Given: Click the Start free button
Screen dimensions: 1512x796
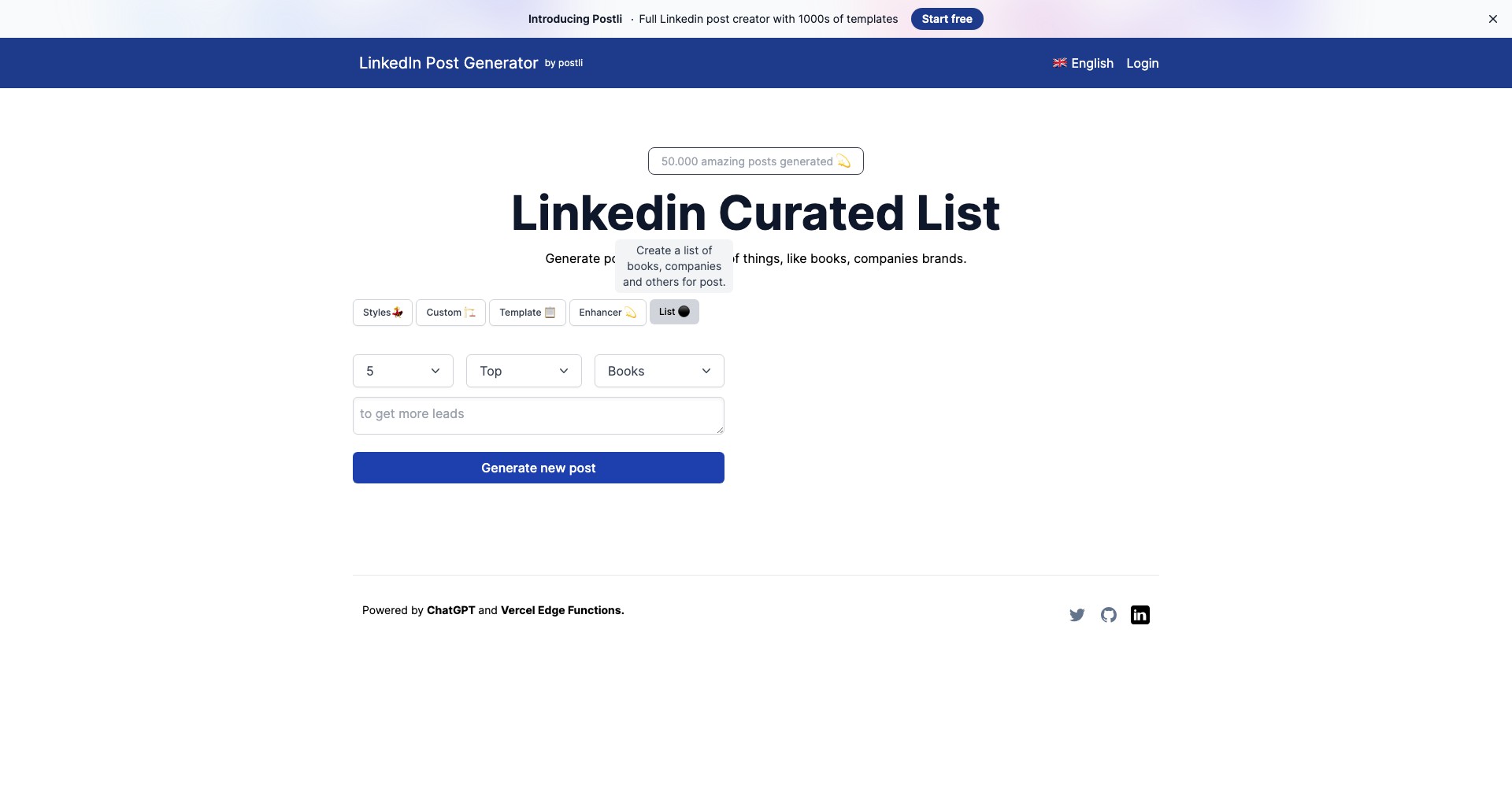Looking at the screenshot, I should (x=947, y=19).
